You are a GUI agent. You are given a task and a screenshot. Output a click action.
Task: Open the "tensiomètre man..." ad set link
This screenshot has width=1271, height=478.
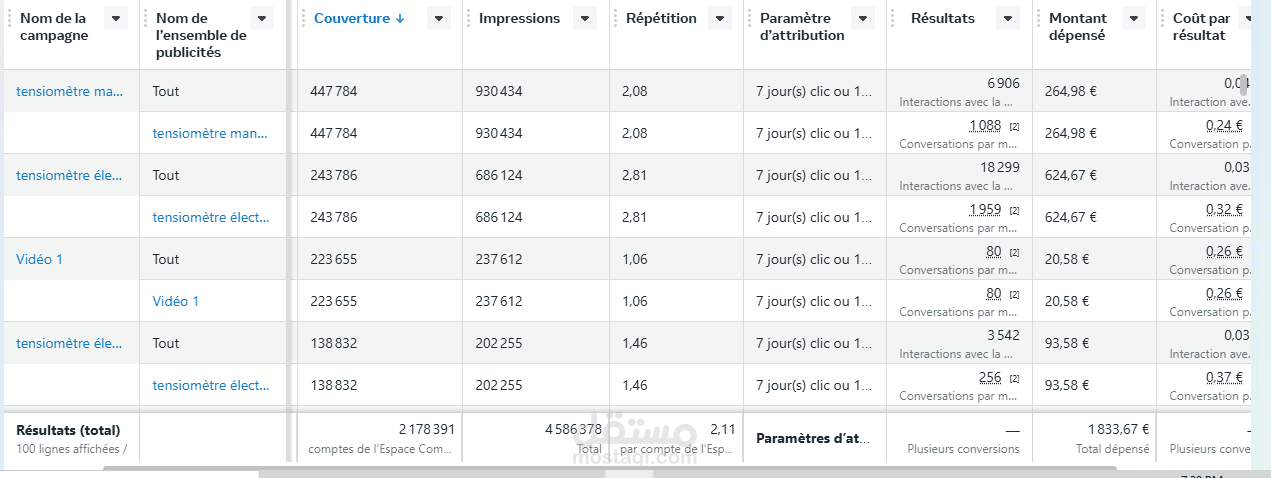210,133
